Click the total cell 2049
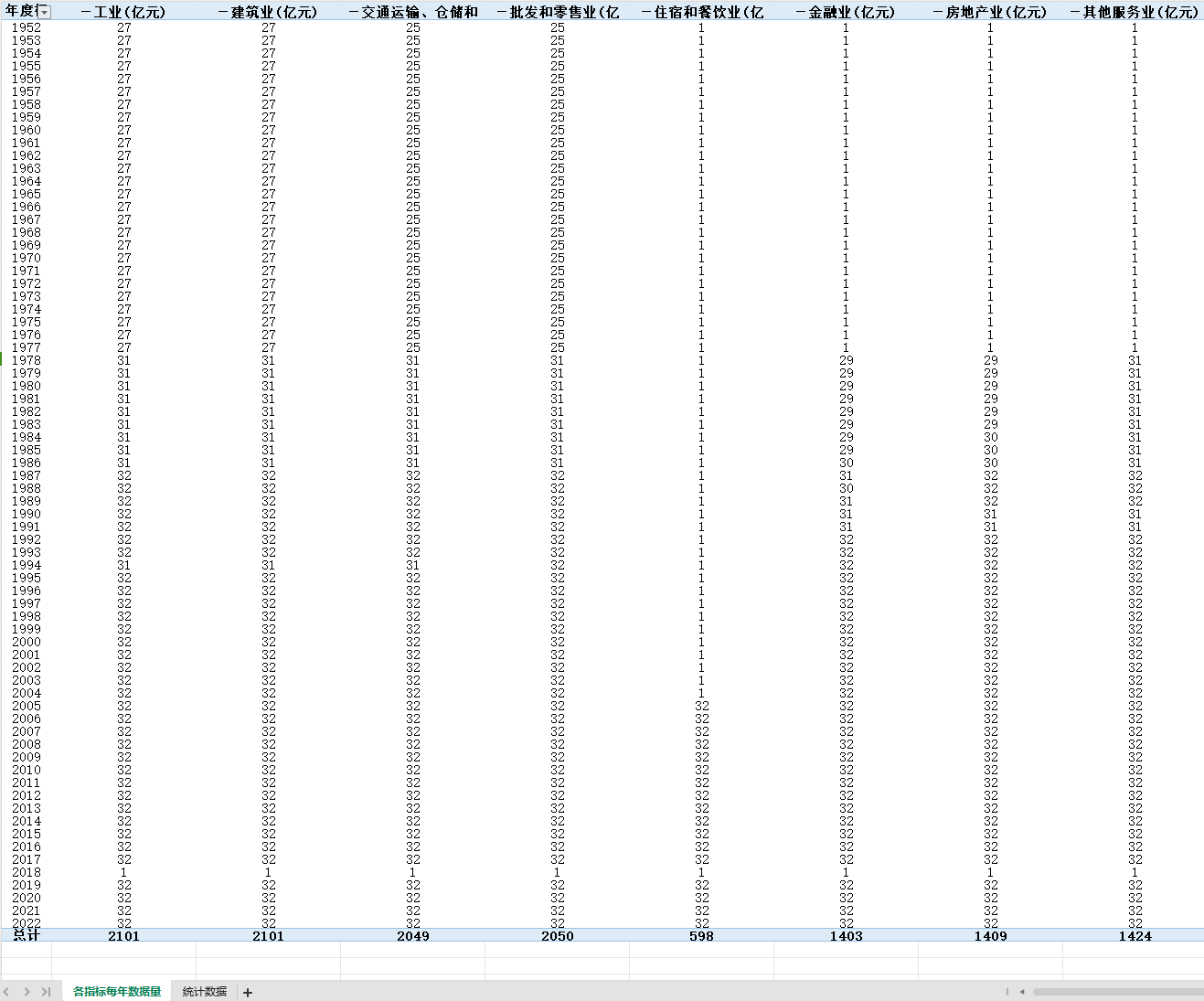The height and width of the screenshot is (1001, 1204). pyautogui.click(x=413, y=936)
